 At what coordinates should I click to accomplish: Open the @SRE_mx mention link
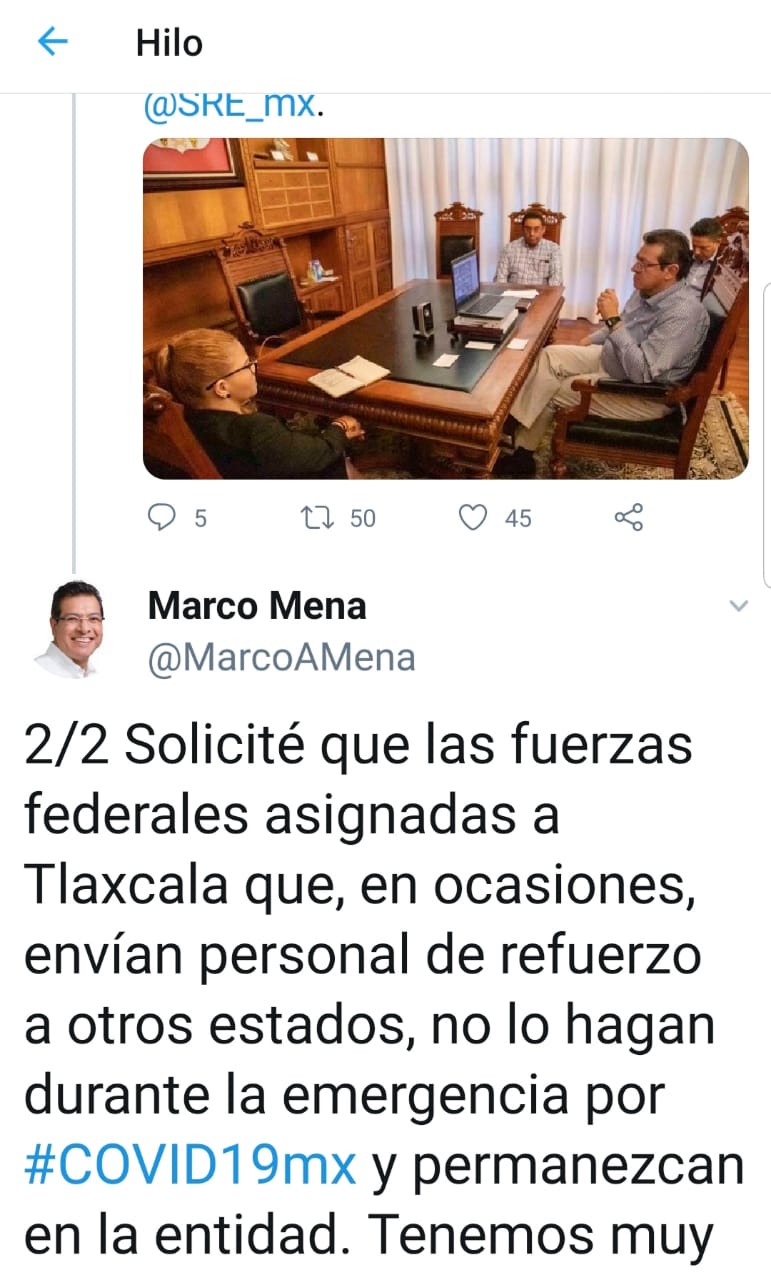[229, 105]
